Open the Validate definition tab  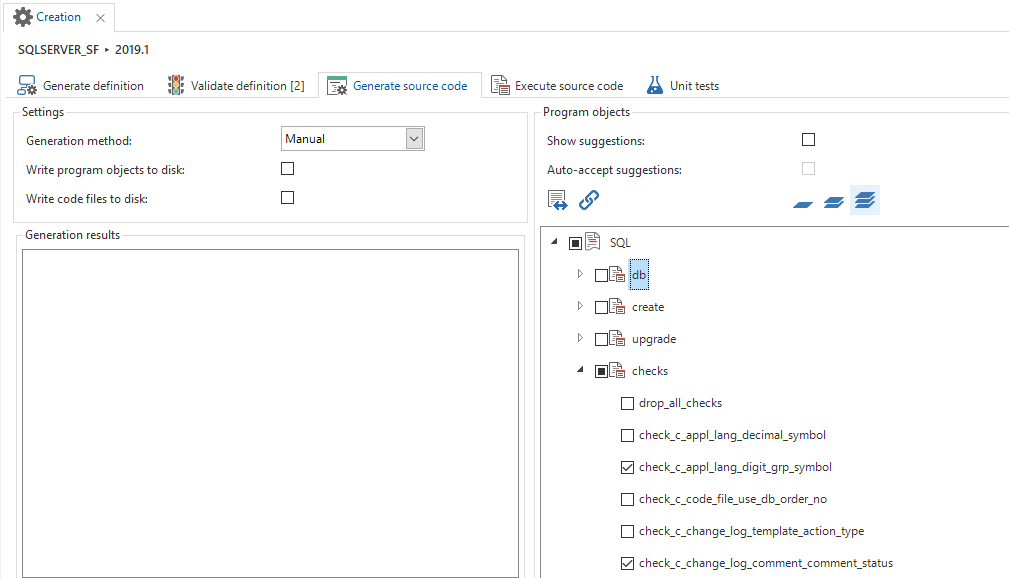(x=236, y=86)
